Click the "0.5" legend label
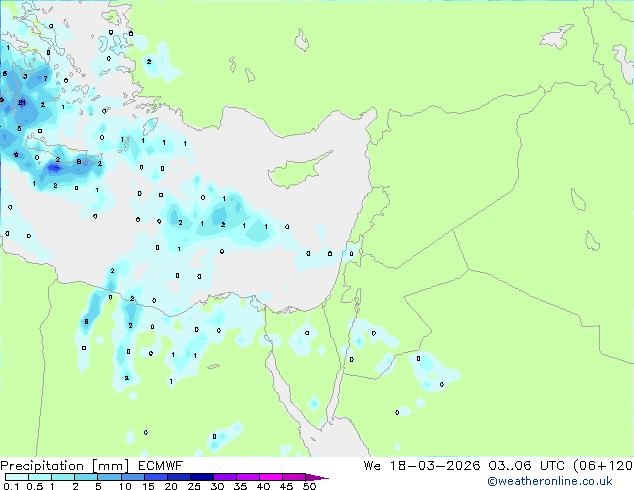This screenshot has height=490, width=634. (x=34, y=486)
